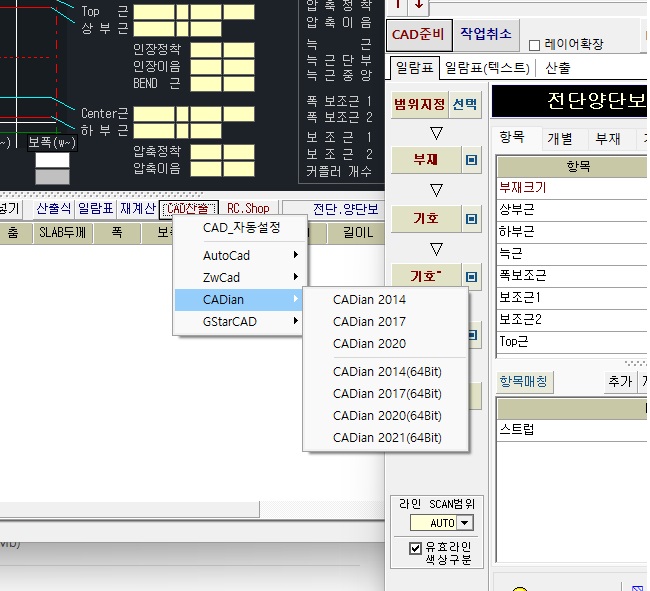Choose CAD_자동설정 menu entry
Image resolution: width=650 pixels, height=591 pixels.
241,227
